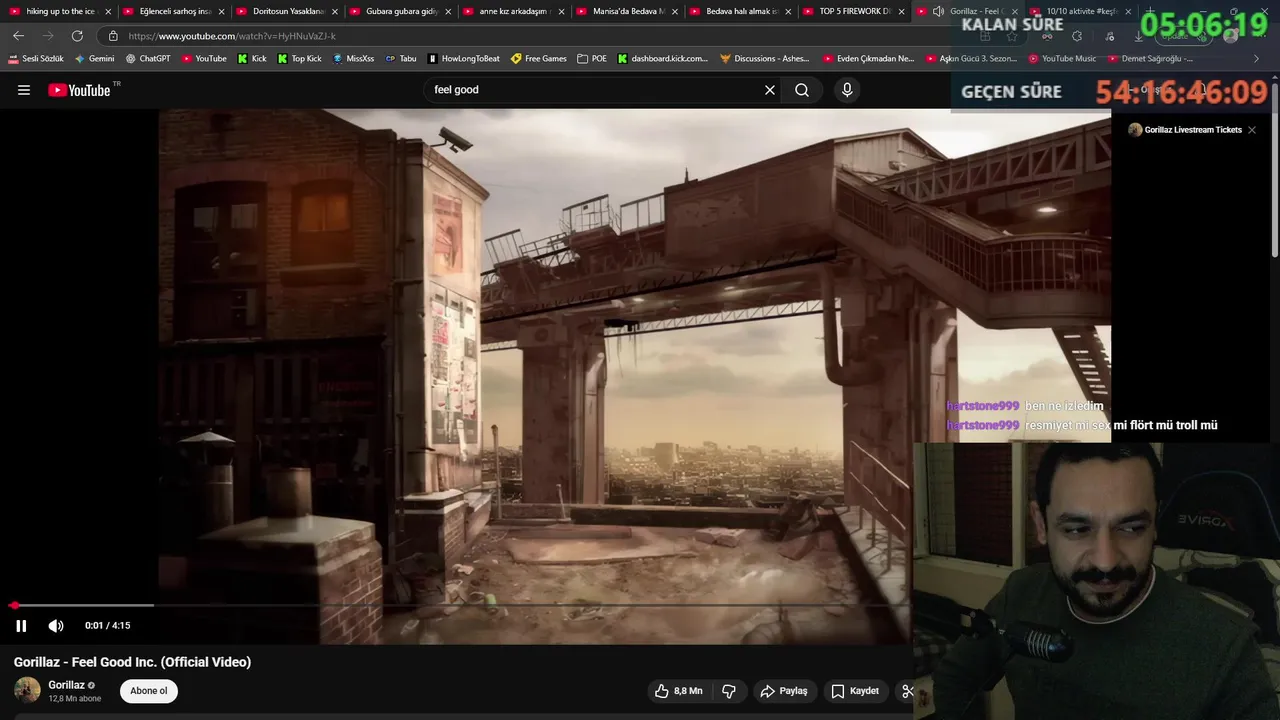
Task: Pause the Feel Good Inc. video
Action: [21, 626]
